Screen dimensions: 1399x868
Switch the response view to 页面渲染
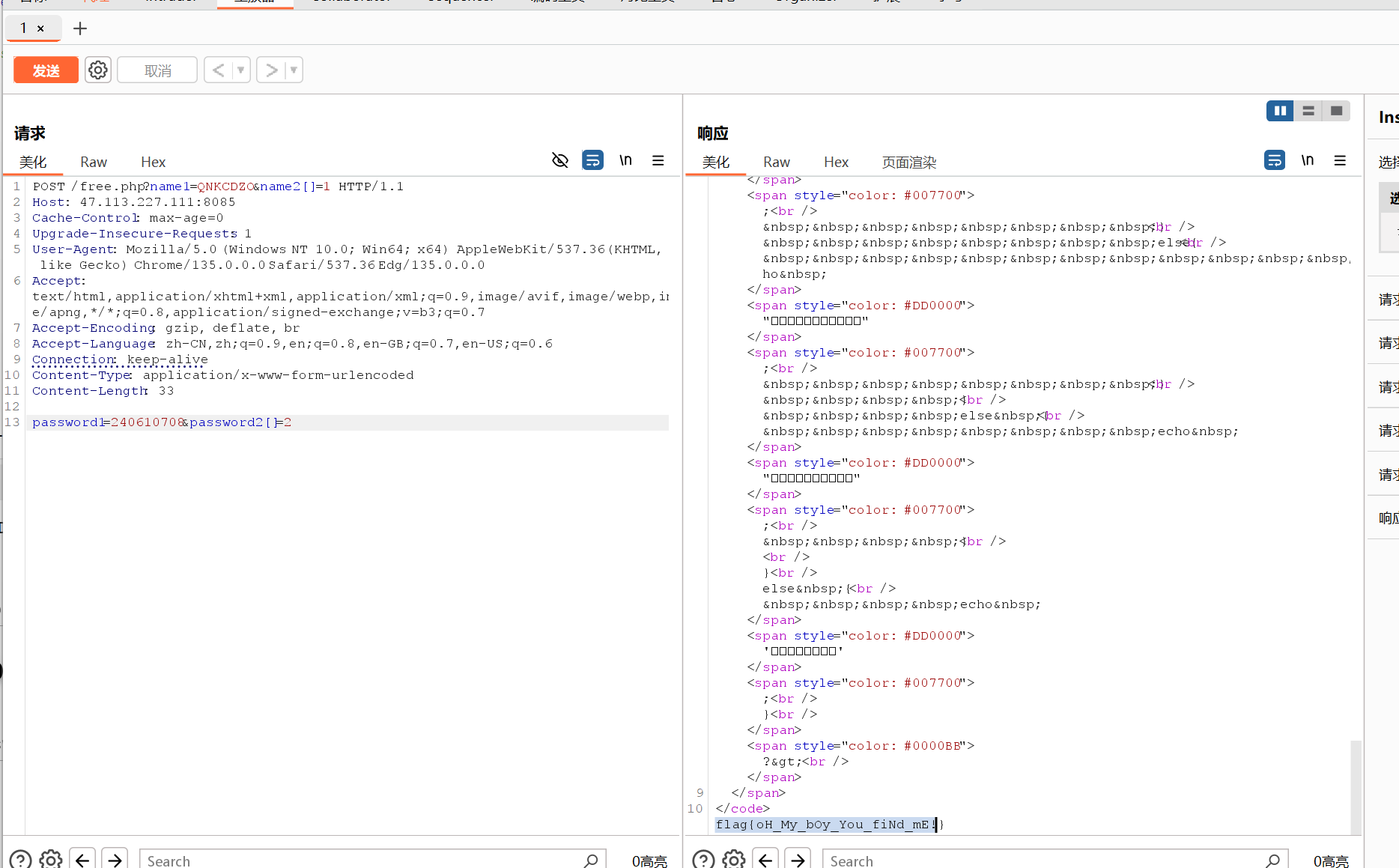point(908,162)
